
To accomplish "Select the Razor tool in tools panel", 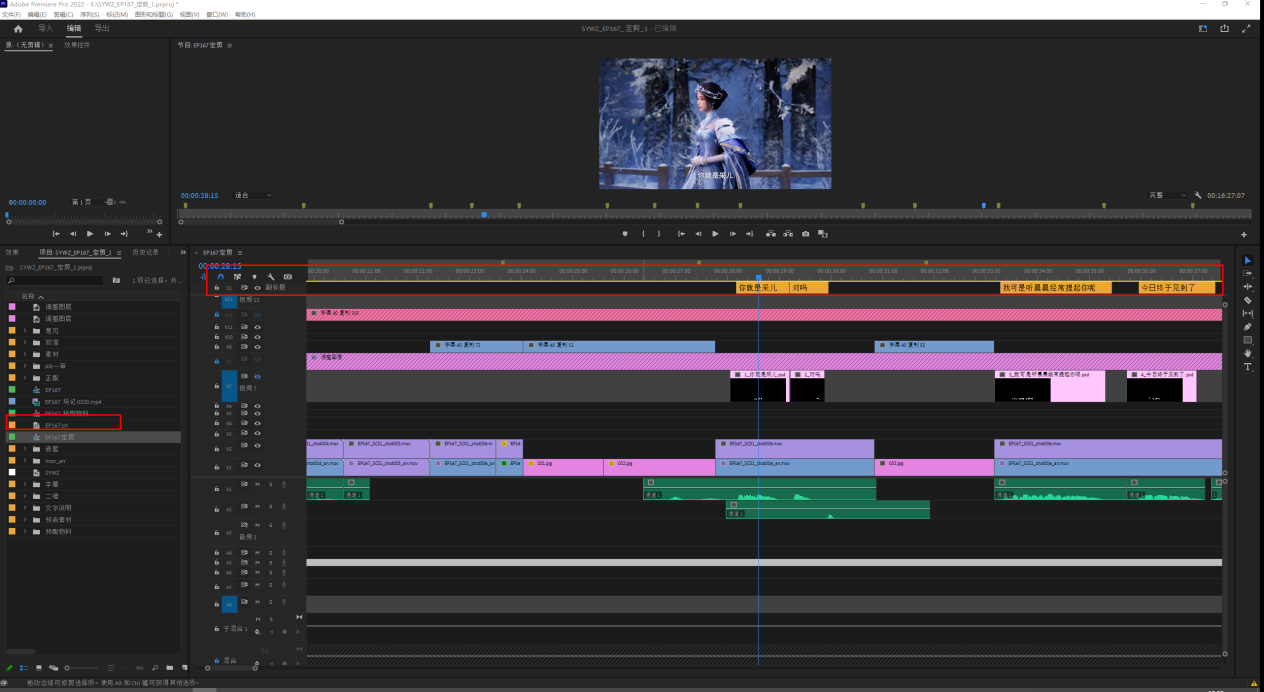I will tap(1247, 300).
